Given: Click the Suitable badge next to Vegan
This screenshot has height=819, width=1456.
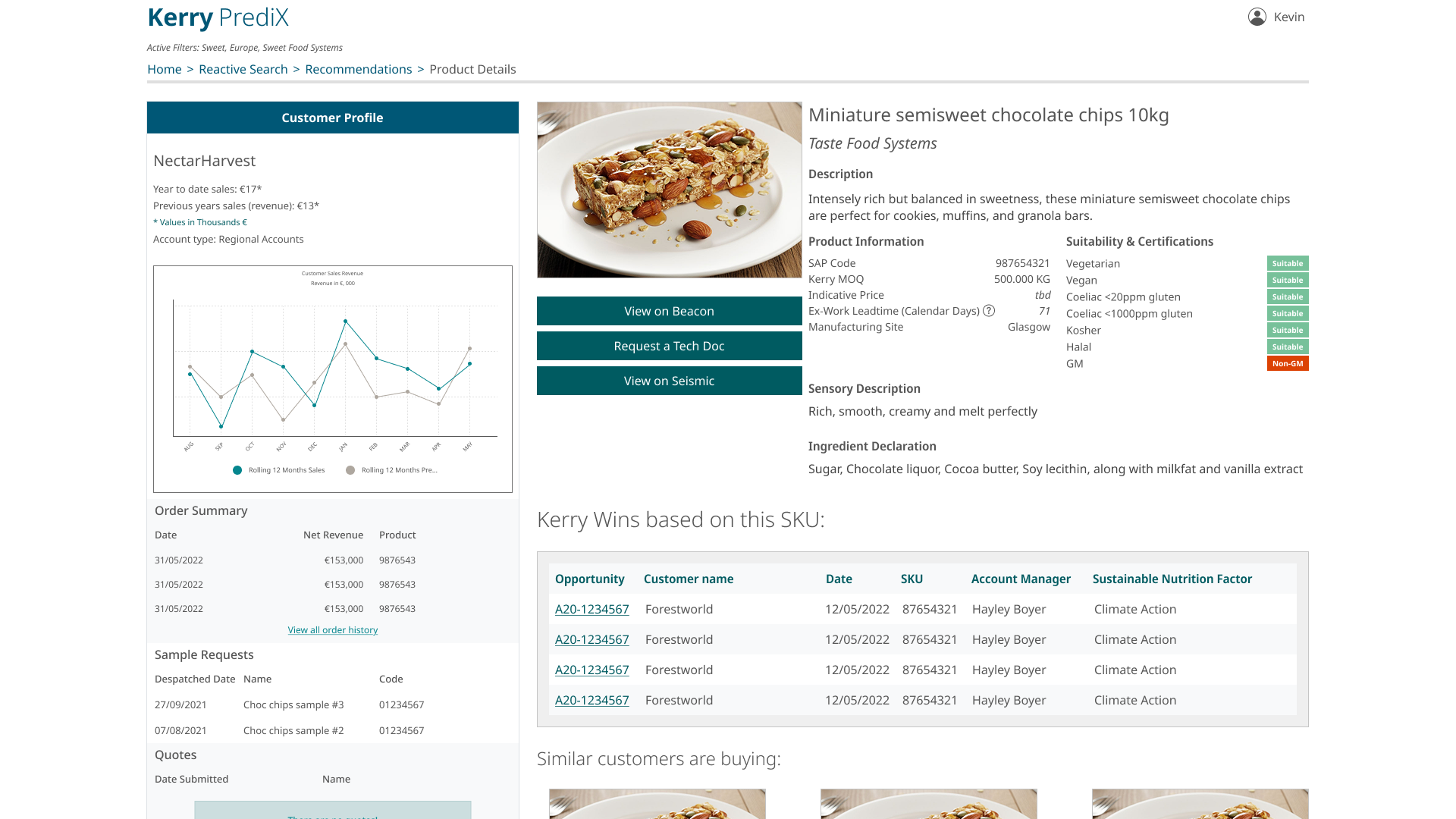Looking at the screenshot, I should pyautogui.click(x=1287, y=280).
